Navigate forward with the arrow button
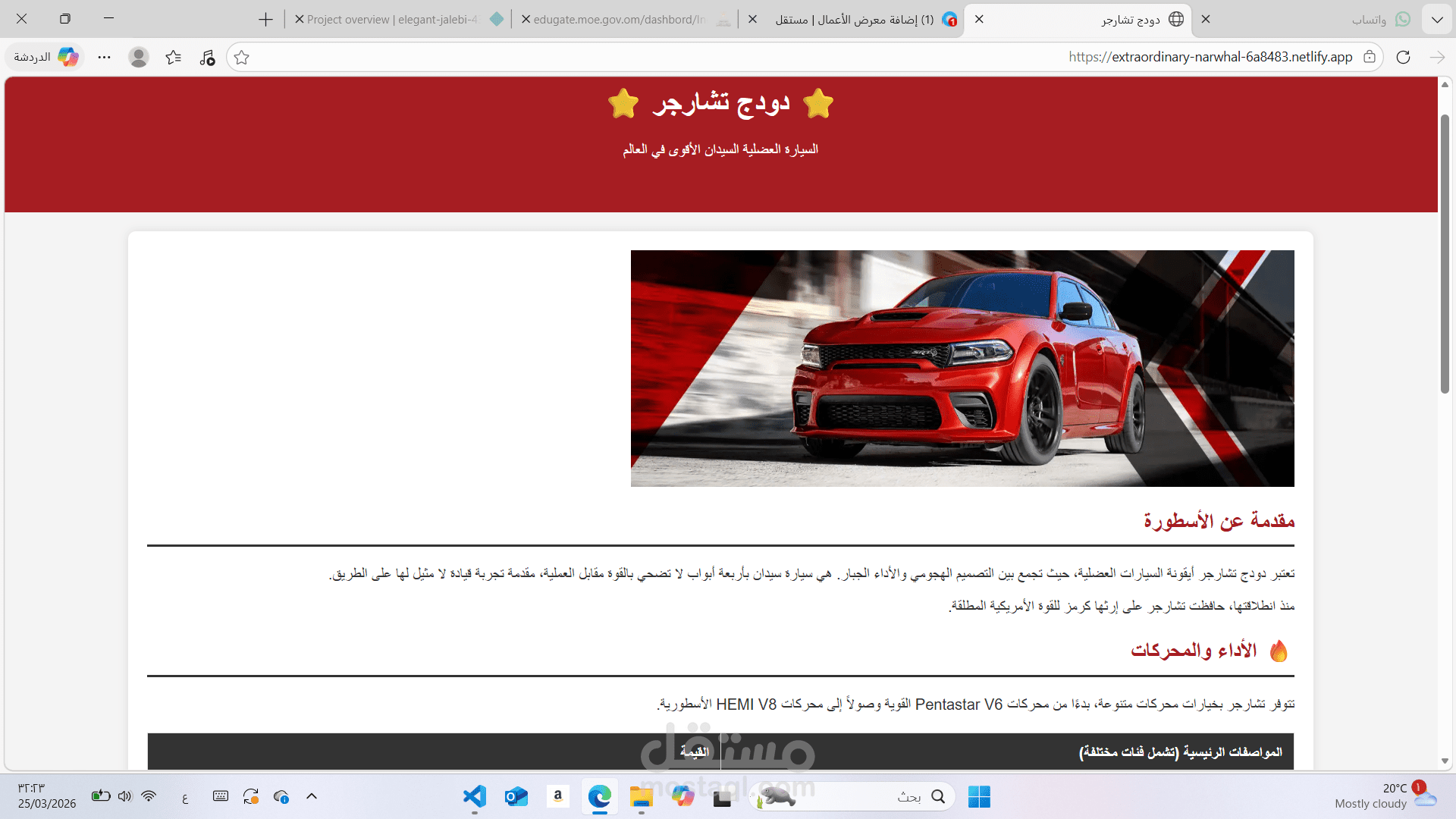Image resolution: width=1456 pixels, height=819 pixels. [1437, 57]
